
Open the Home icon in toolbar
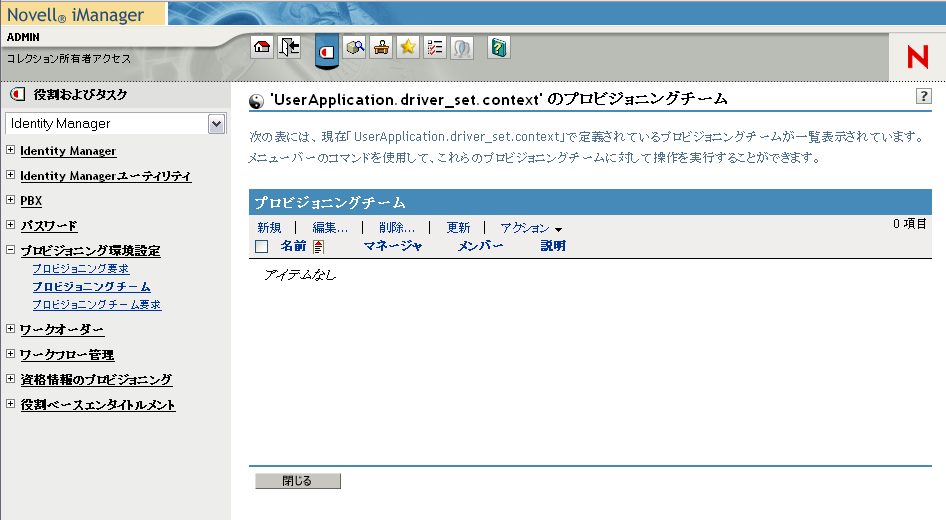coord(262,47)
